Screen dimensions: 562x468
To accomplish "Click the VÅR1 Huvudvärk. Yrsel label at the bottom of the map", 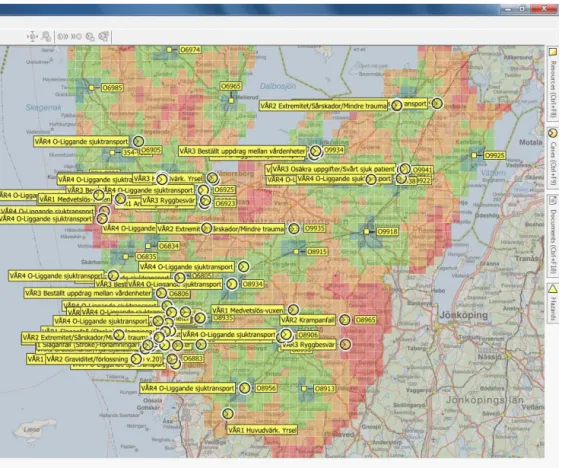I will pos(262,430).
